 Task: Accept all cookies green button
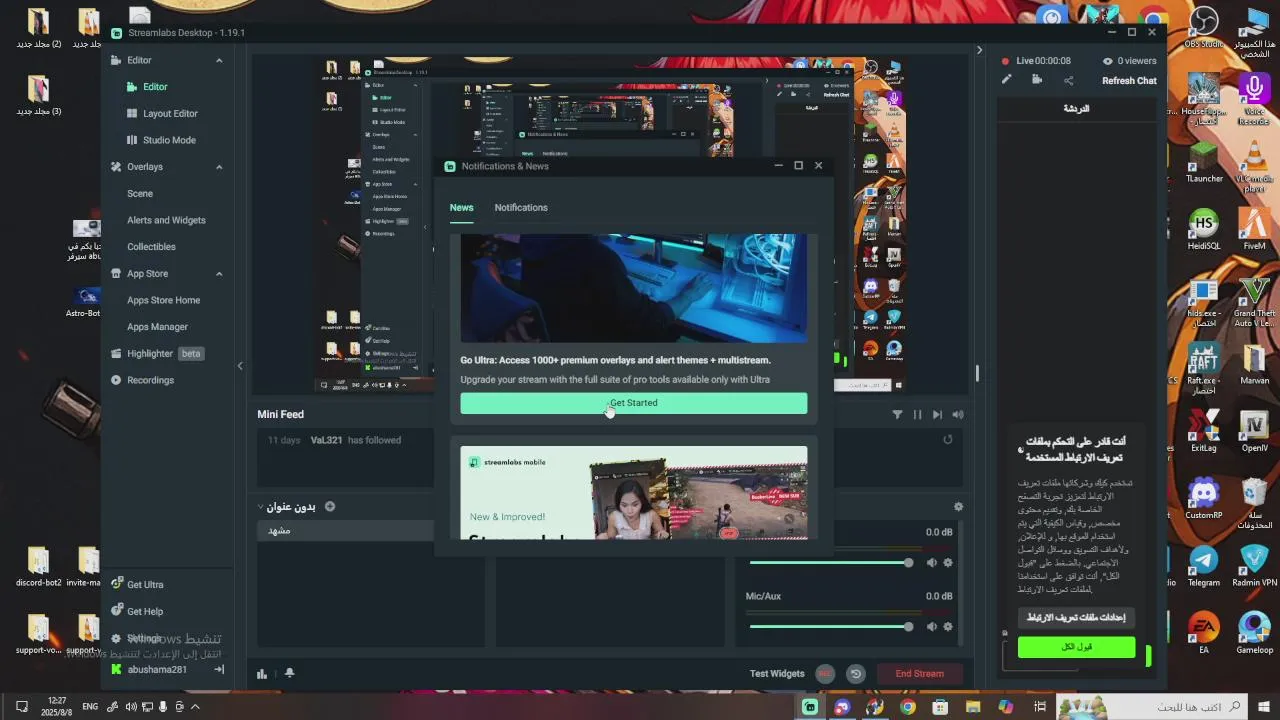[x=1076, y=648]
